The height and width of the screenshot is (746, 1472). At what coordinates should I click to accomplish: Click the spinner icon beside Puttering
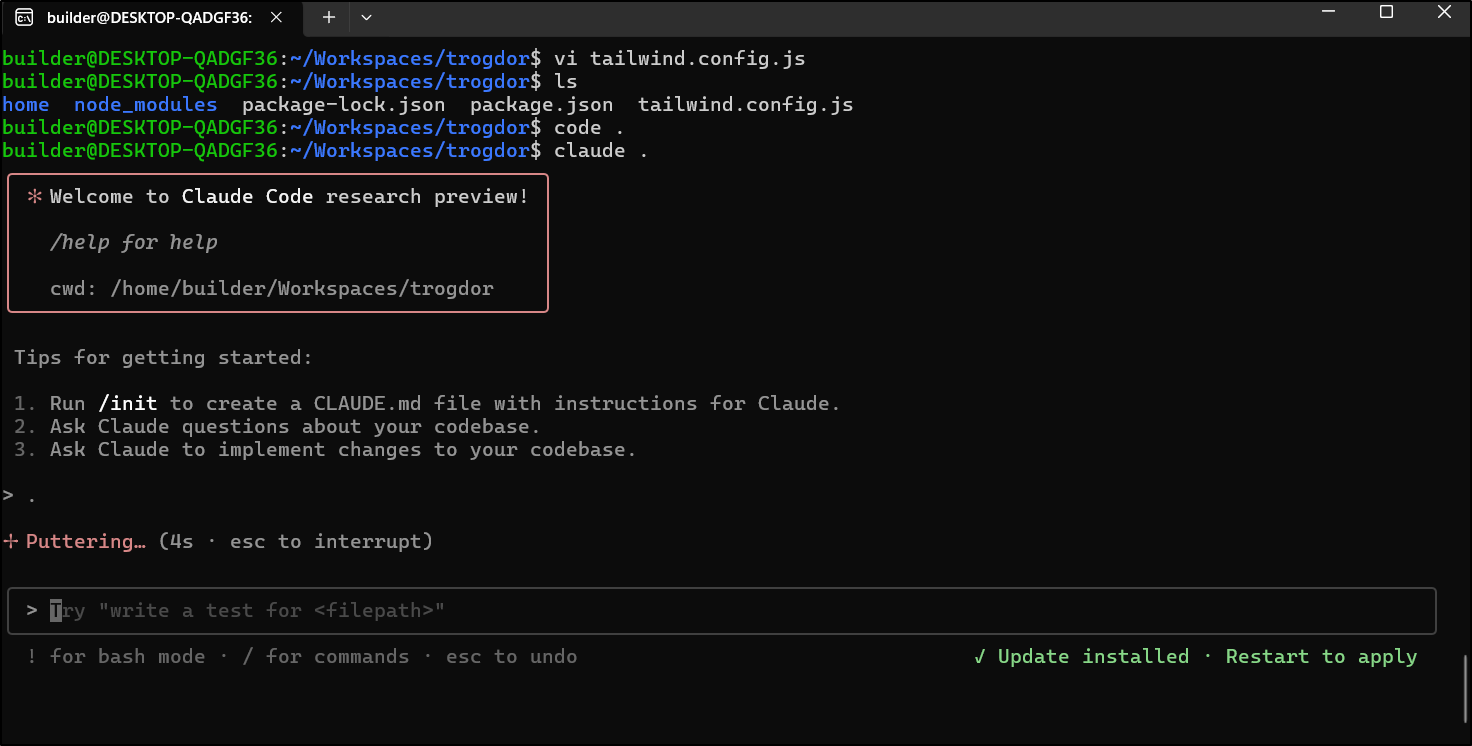pyautogui.click(x=11, y=542)
